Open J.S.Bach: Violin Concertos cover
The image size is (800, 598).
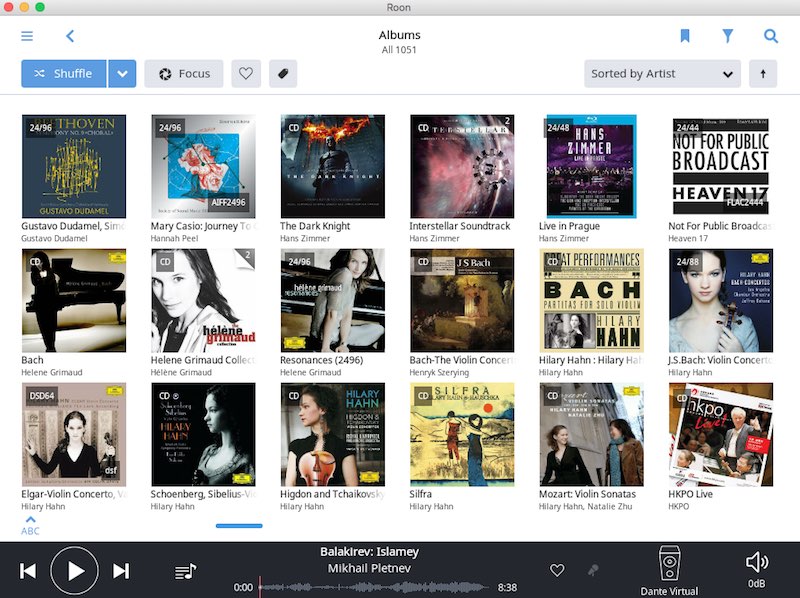[721, 301]
